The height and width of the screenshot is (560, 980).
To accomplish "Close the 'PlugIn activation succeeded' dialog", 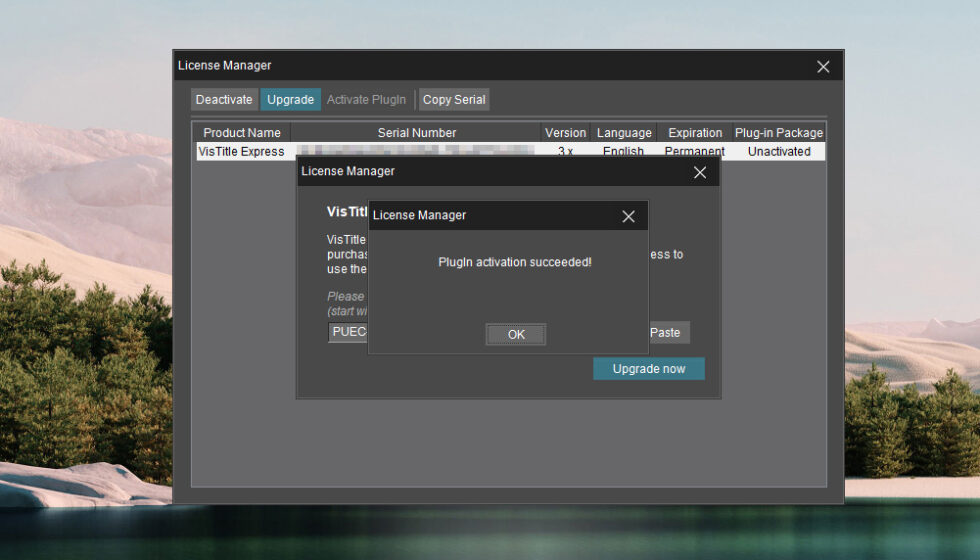I will pyautogui.click(x=628, y=216).
